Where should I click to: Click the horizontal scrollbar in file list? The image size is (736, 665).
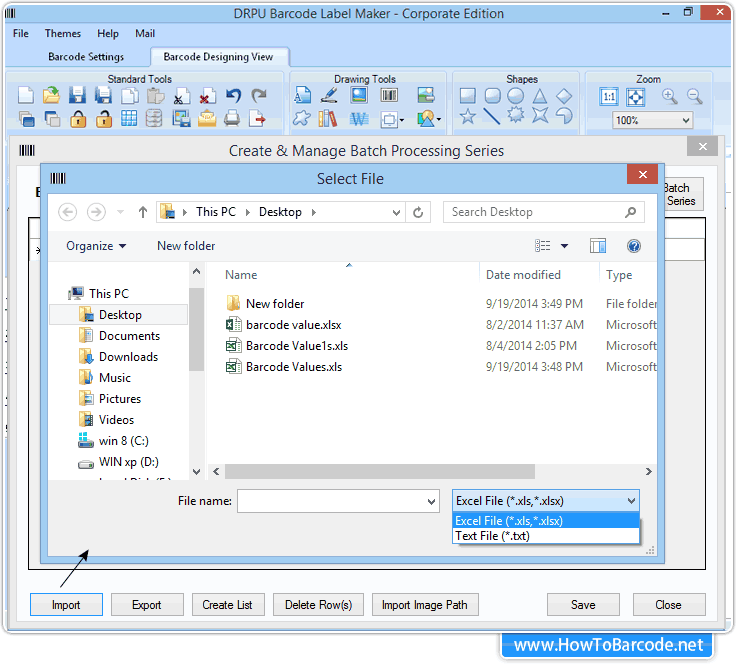click(379, 471)
